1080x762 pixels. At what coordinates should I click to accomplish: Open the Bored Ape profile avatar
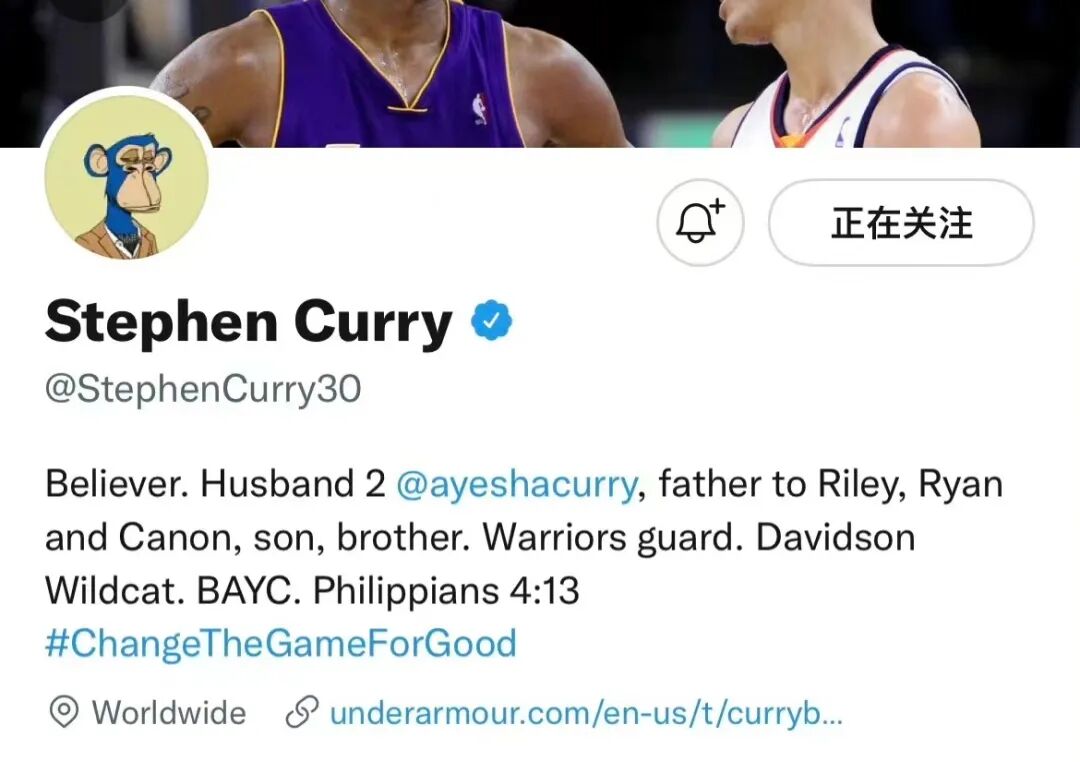point(127,178)
